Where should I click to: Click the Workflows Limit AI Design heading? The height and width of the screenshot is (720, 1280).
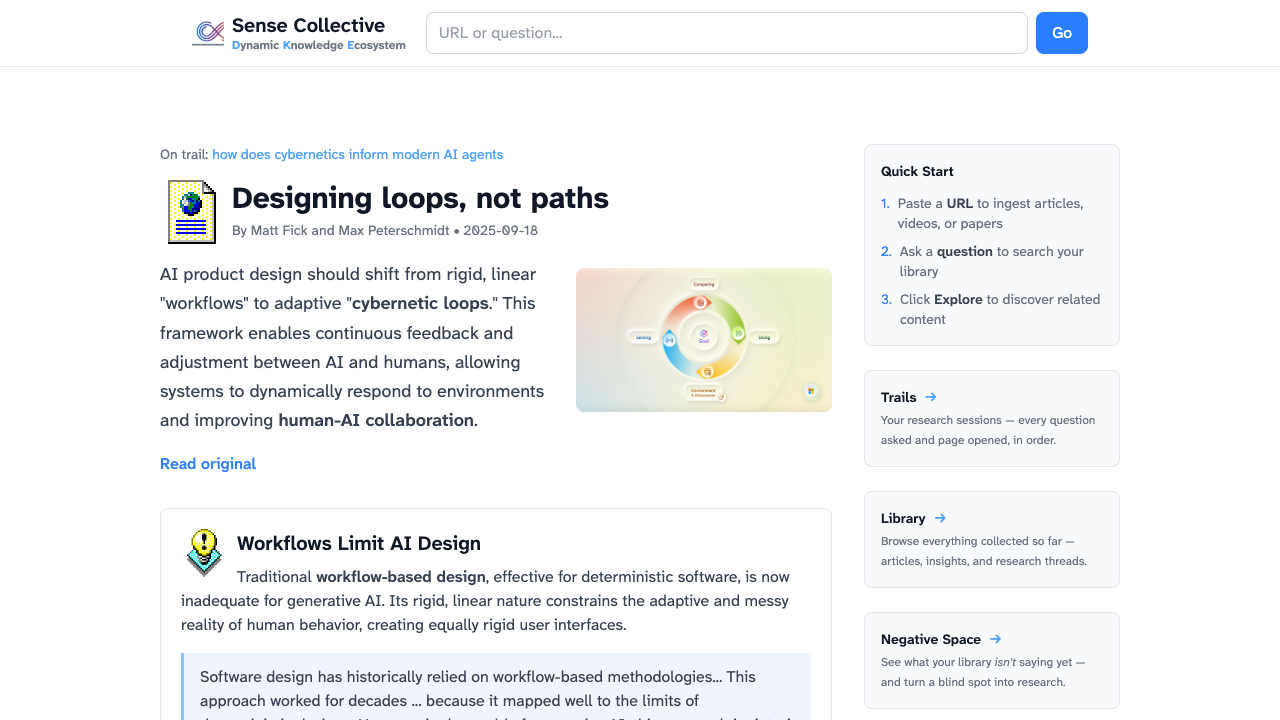(359, 544)
